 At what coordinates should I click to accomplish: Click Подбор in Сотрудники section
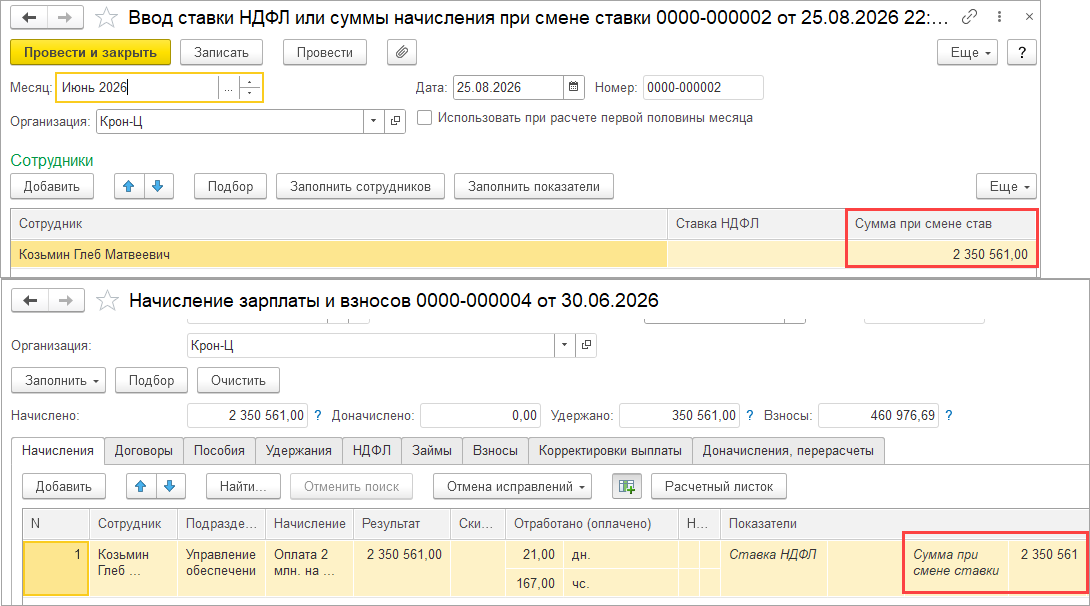tap(230, 186)
